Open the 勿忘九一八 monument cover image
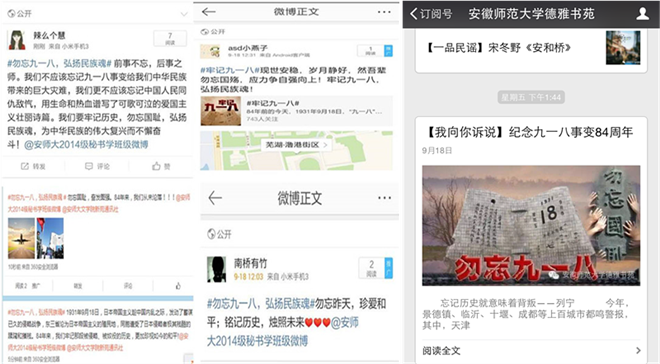Screen dimensions: 660x364 point(531,226)
